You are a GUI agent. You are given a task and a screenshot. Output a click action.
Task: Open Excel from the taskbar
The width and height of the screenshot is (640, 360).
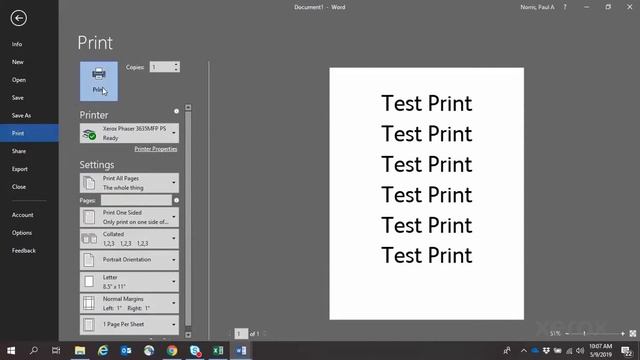(x=218, y=350)
